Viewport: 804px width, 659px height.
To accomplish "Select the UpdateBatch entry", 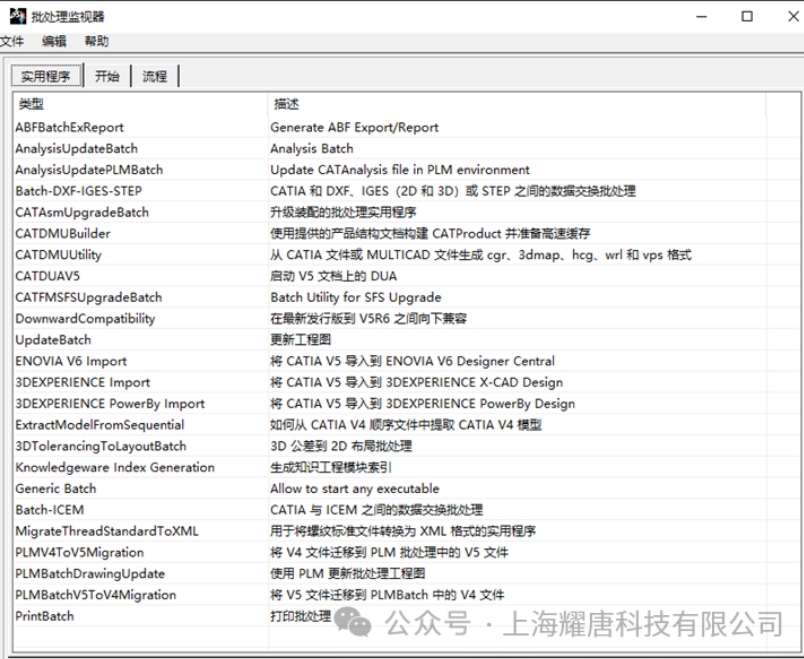I will (x=53, y=340).
